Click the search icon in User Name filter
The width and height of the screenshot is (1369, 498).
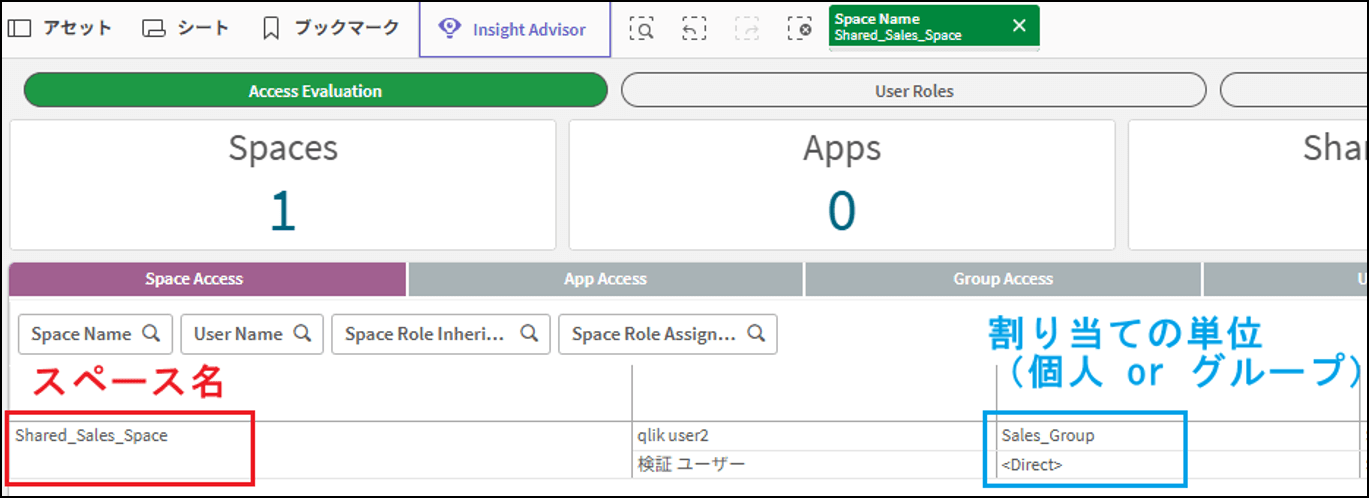(x=302, y=334)
